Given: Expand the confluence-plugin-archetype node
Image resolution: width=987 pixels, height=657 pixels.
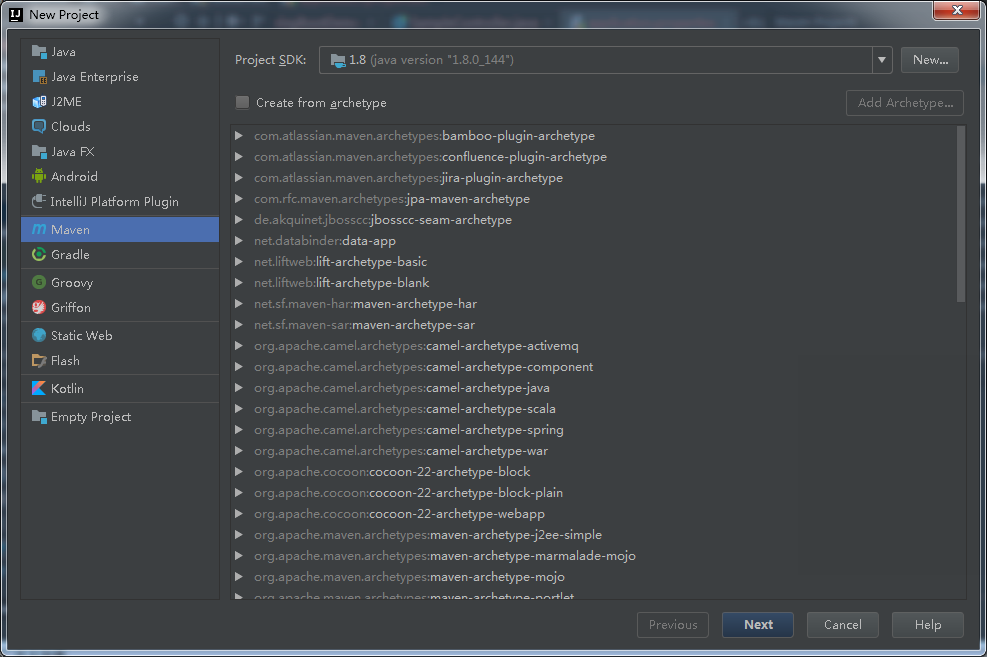Looking at the screenshot, I should point(239,157).
